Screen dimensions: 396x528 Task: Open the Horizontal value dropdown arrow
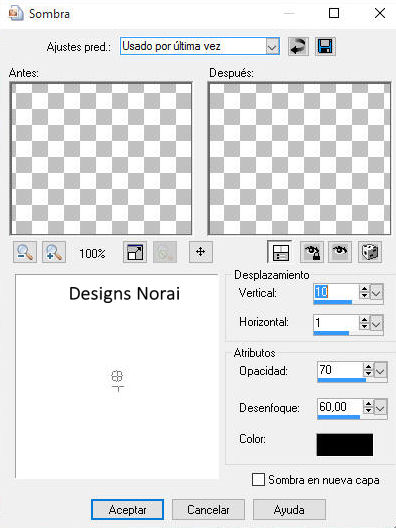click(376, 323)
